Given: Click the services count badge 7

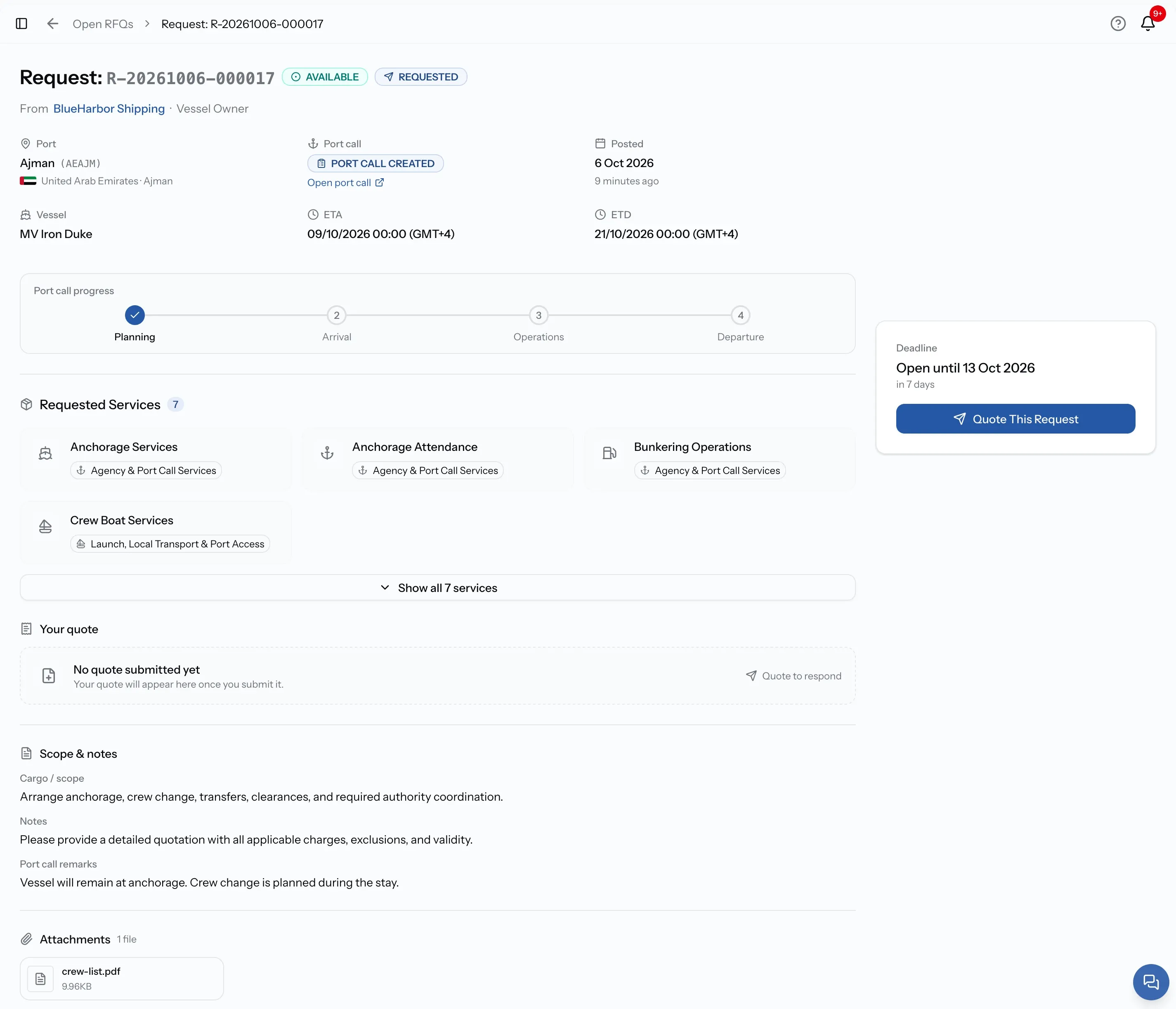Looking at the screenshot, I should pyautogui.click(x=175, y=405).
